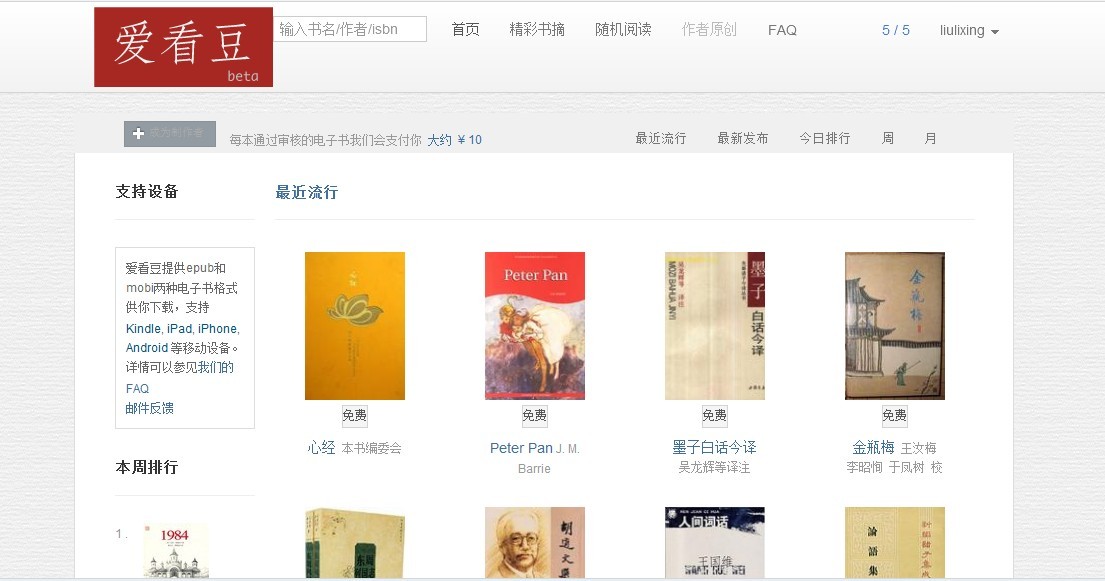Go to 首页 in the navigation
Viewport: 1105px width, 581px height.
pos(465,30)
